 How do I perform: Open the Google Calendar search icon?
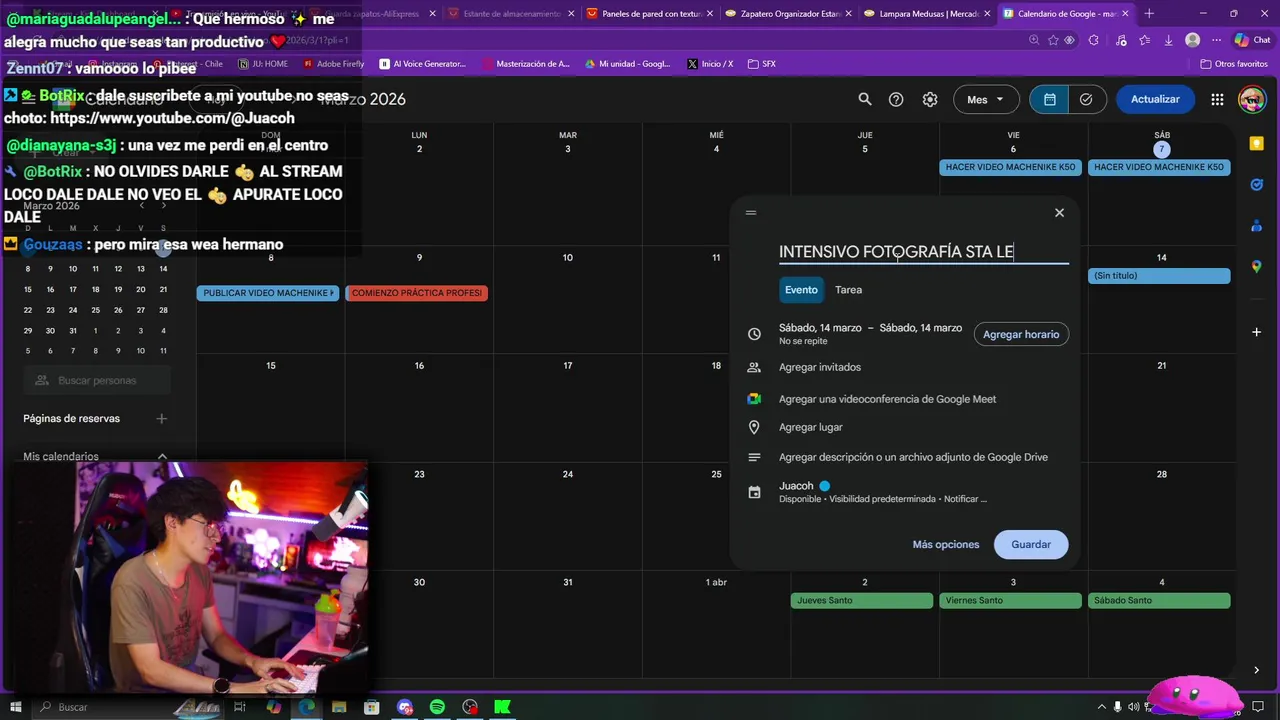coord(865,99)
